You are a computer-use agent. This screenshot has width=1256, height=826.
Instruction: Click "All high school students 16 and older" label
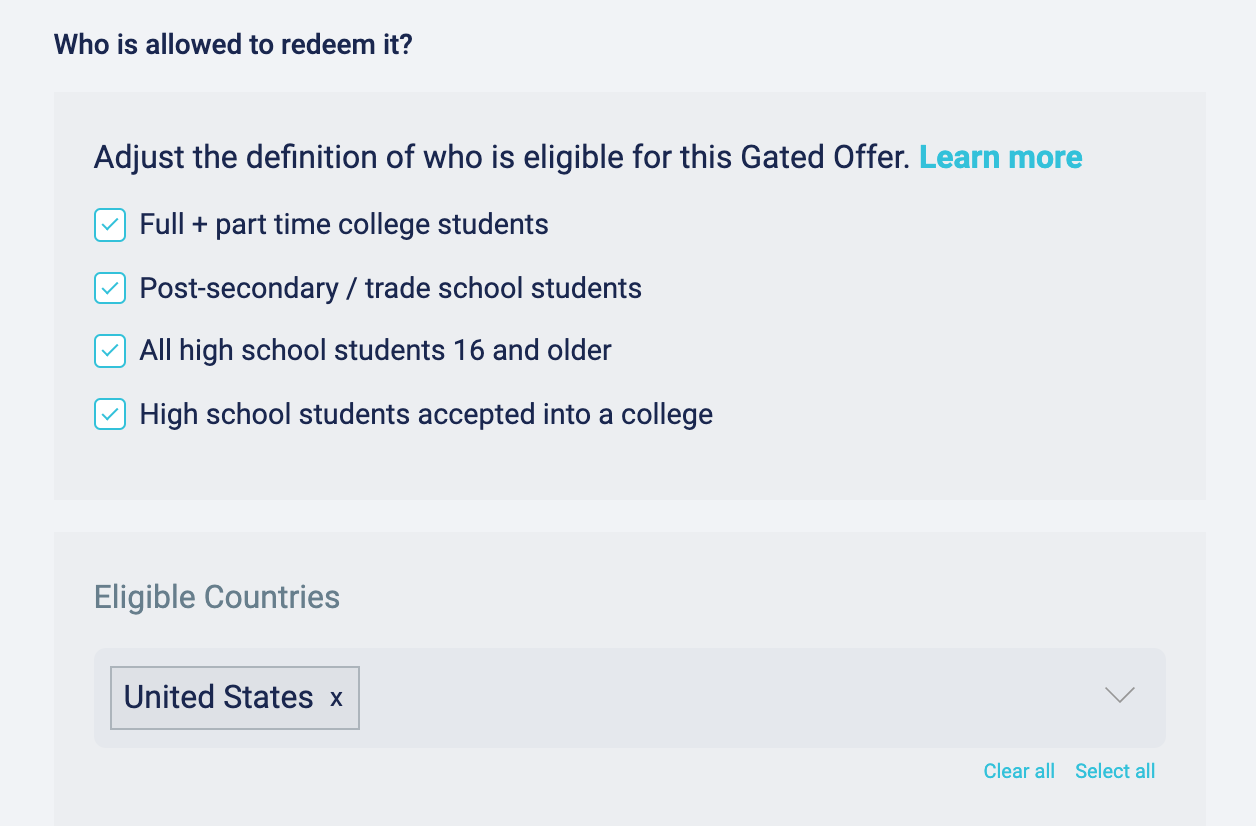tap(375, 351)
